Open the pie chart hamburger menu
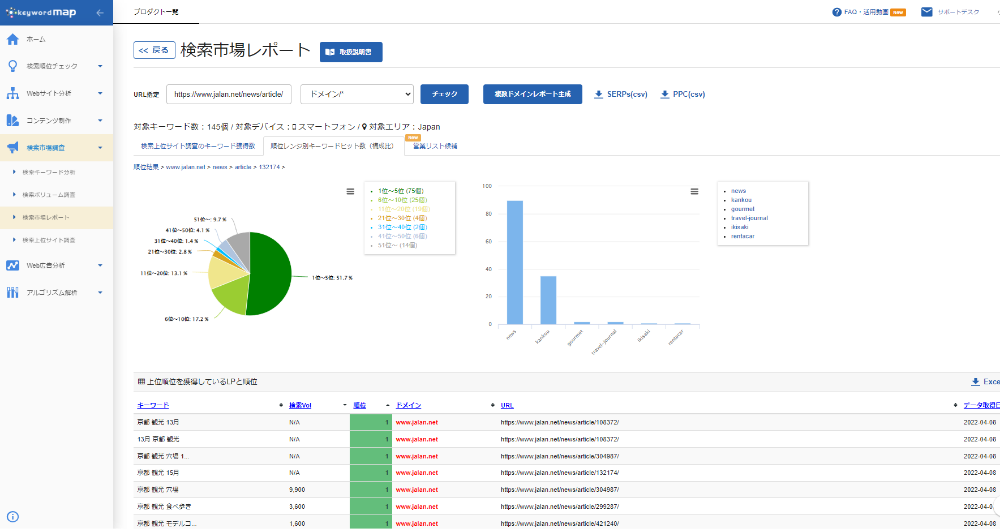Screen dimensions: 1000x529 click(x=350, y=191)
